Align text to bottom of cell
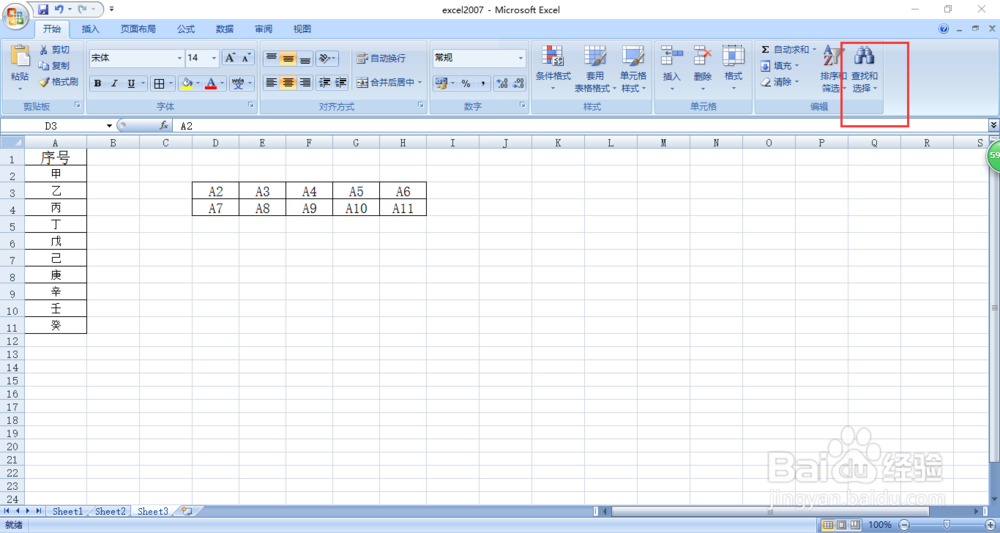 click(305, 59)
